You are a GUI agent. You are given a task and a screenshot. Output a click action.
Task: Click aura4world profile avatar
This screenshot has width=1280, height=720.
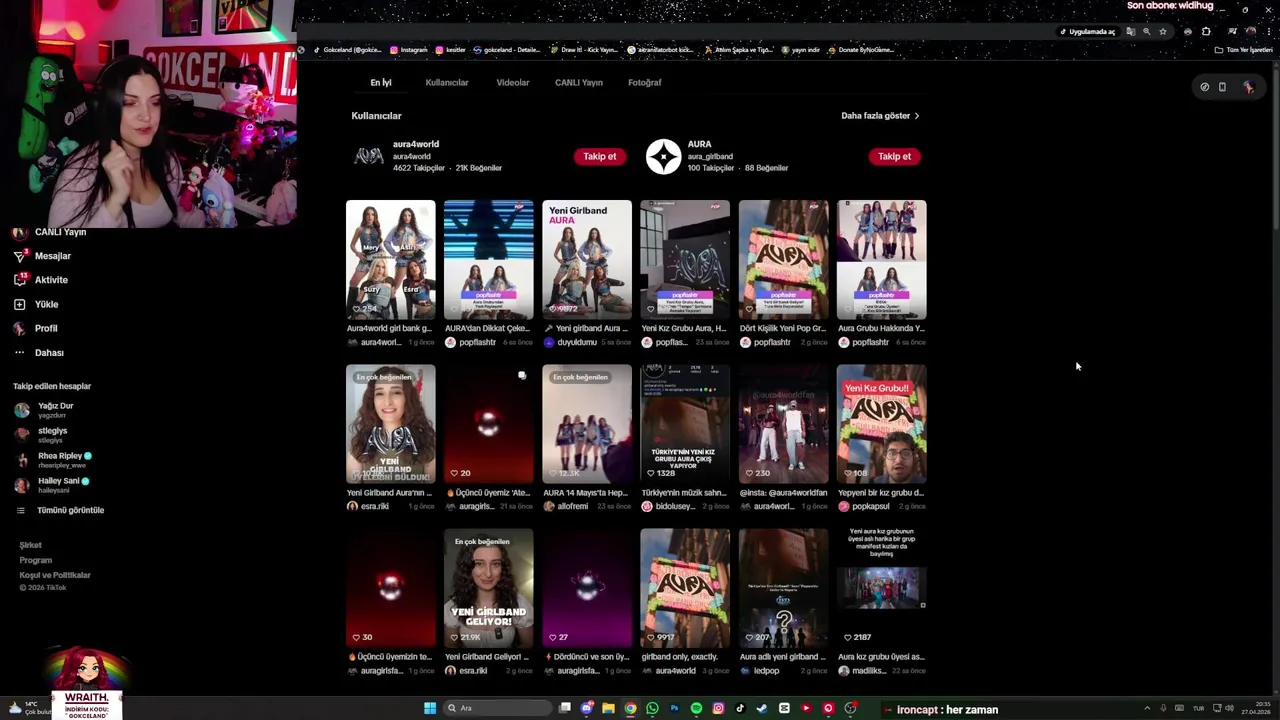pos(369,156)
